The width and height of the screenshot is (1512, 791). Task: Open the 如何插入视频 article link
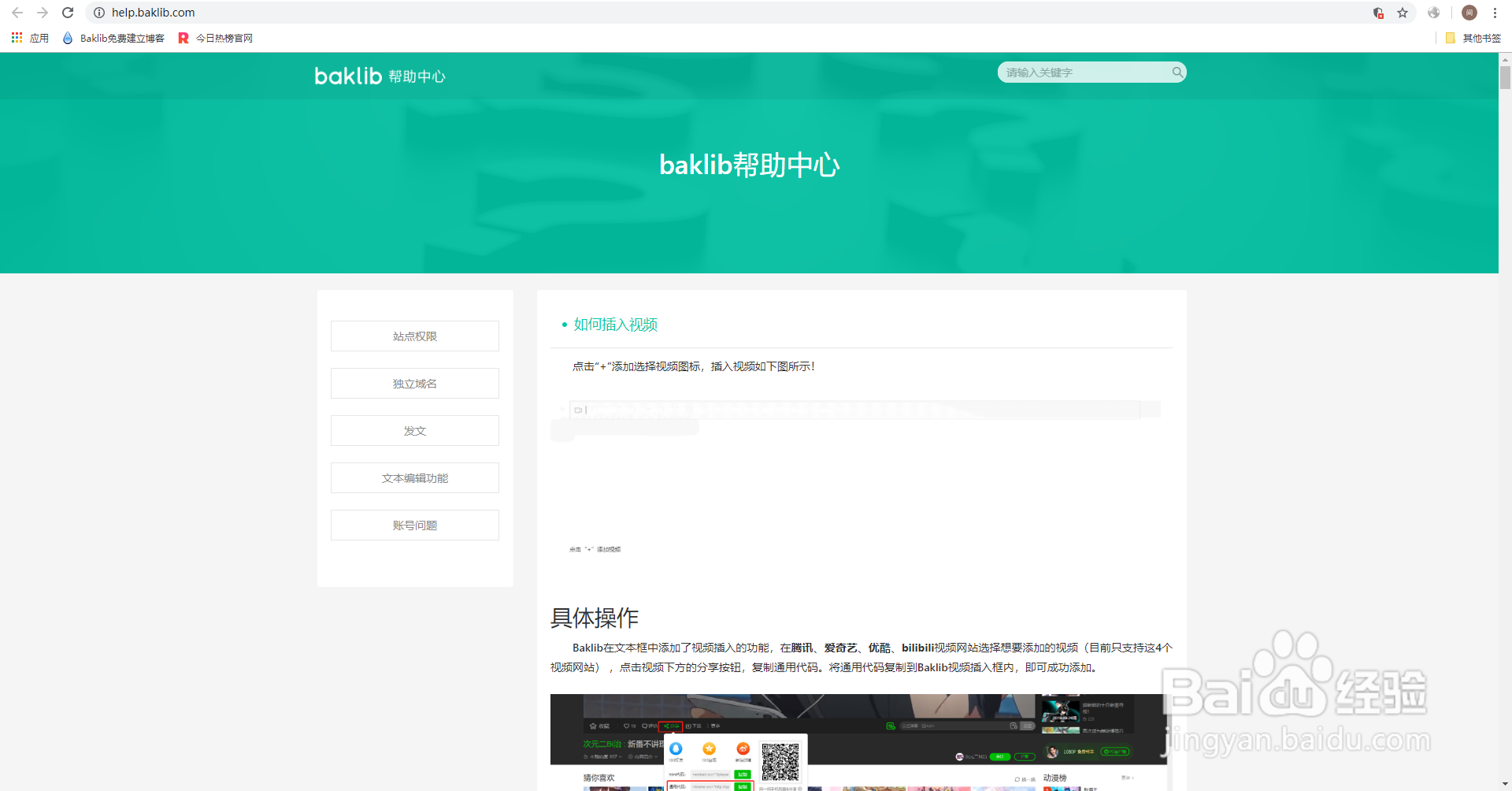pyautogui.click(x=615, y=324)
